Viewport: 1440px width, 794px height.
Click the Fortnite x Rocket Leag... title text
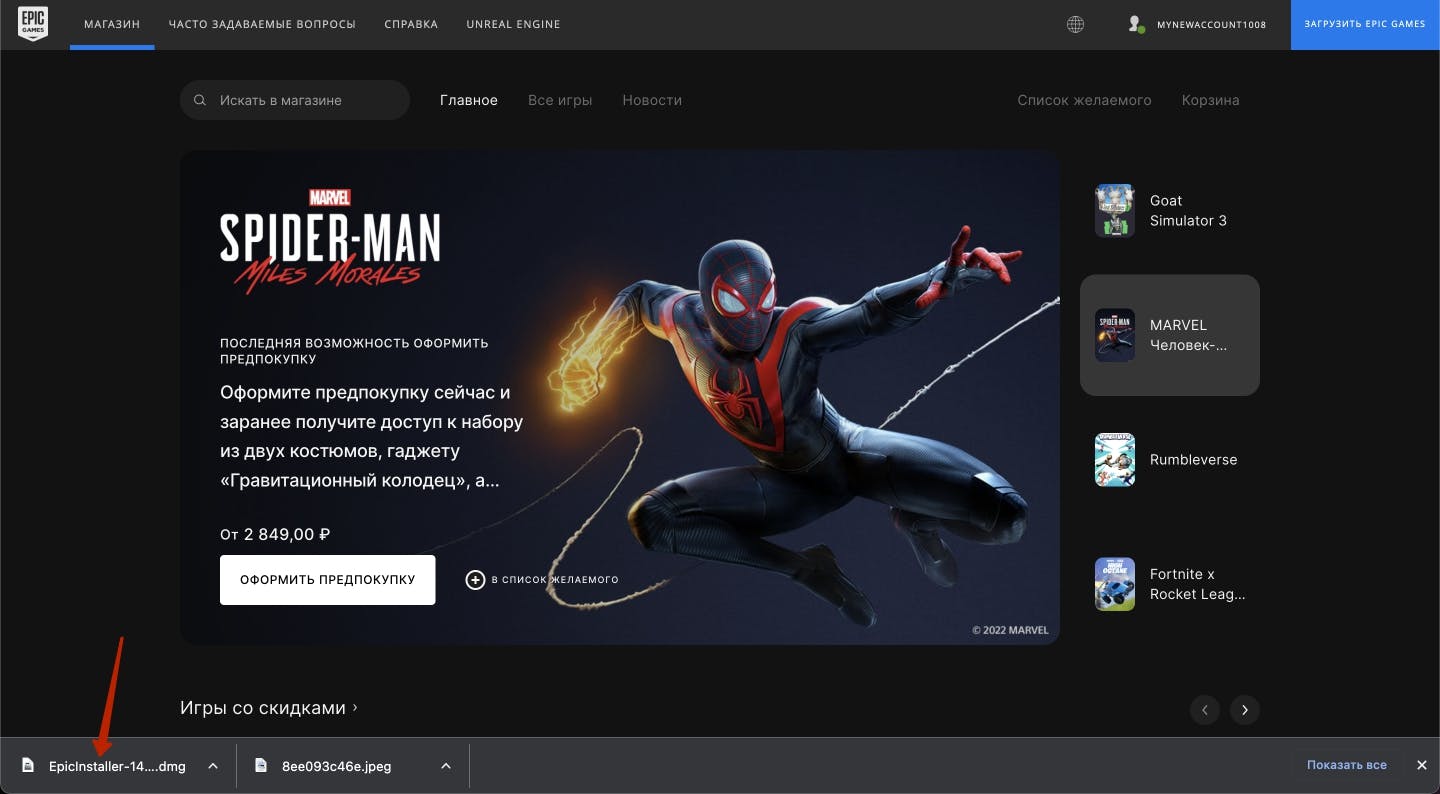coord(1198,584)
